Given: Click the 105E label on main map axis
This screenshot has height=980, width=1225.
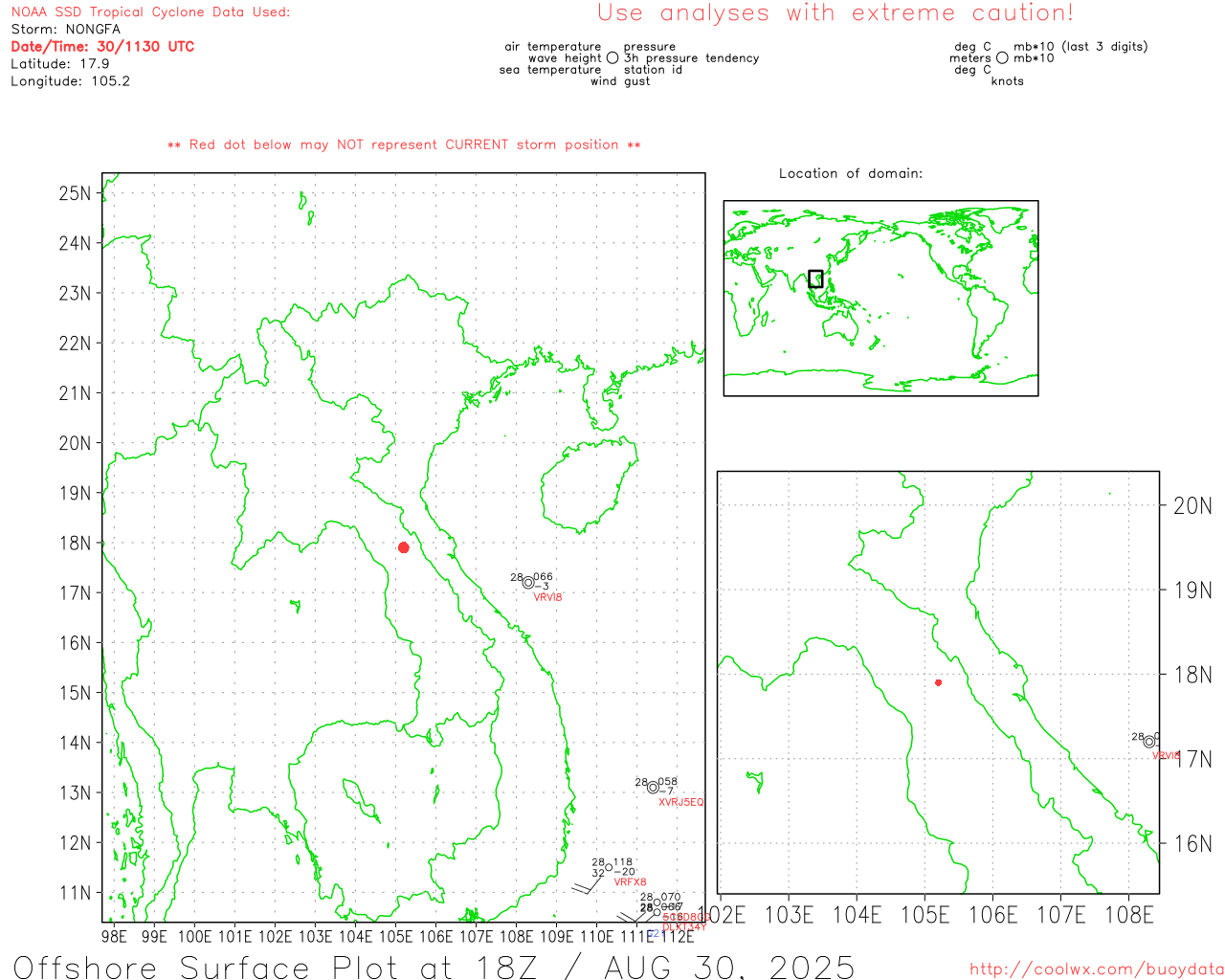Looking at the screenshot, I should pyautogui.click(x=395, y=936).
